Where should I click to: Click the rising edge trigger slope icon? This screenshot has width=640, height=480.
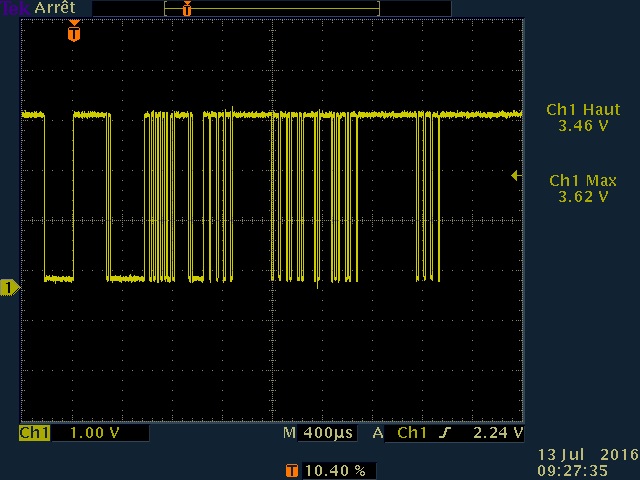(445, 433)
